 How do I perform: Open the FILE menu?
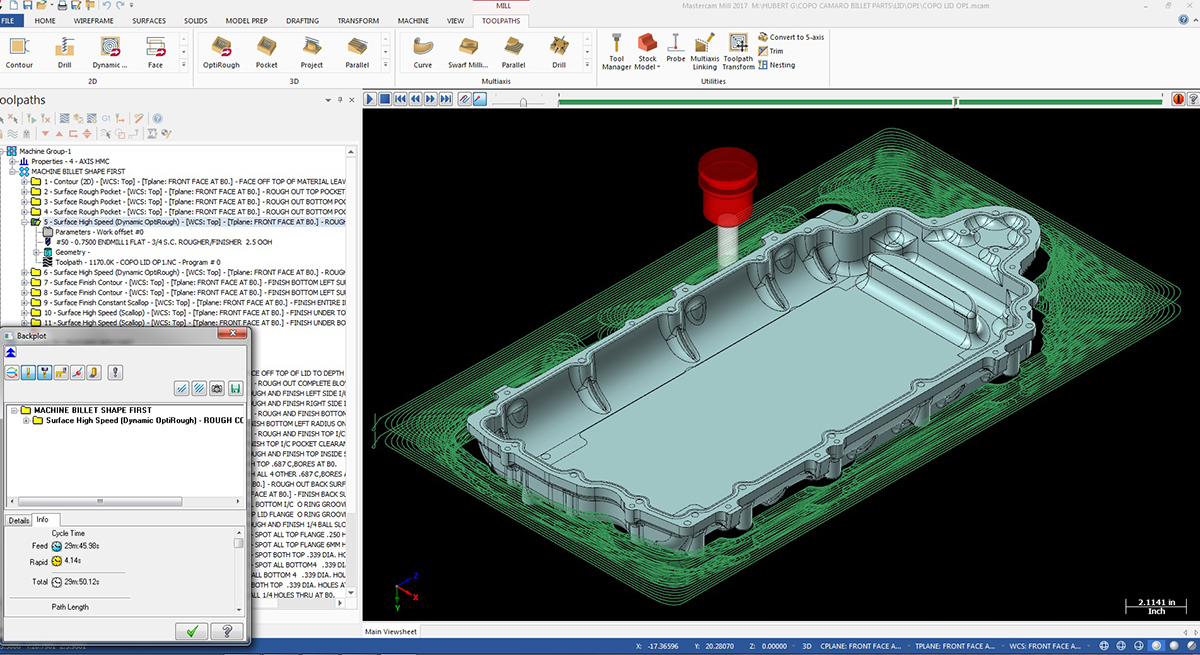(x=10, y=20)
